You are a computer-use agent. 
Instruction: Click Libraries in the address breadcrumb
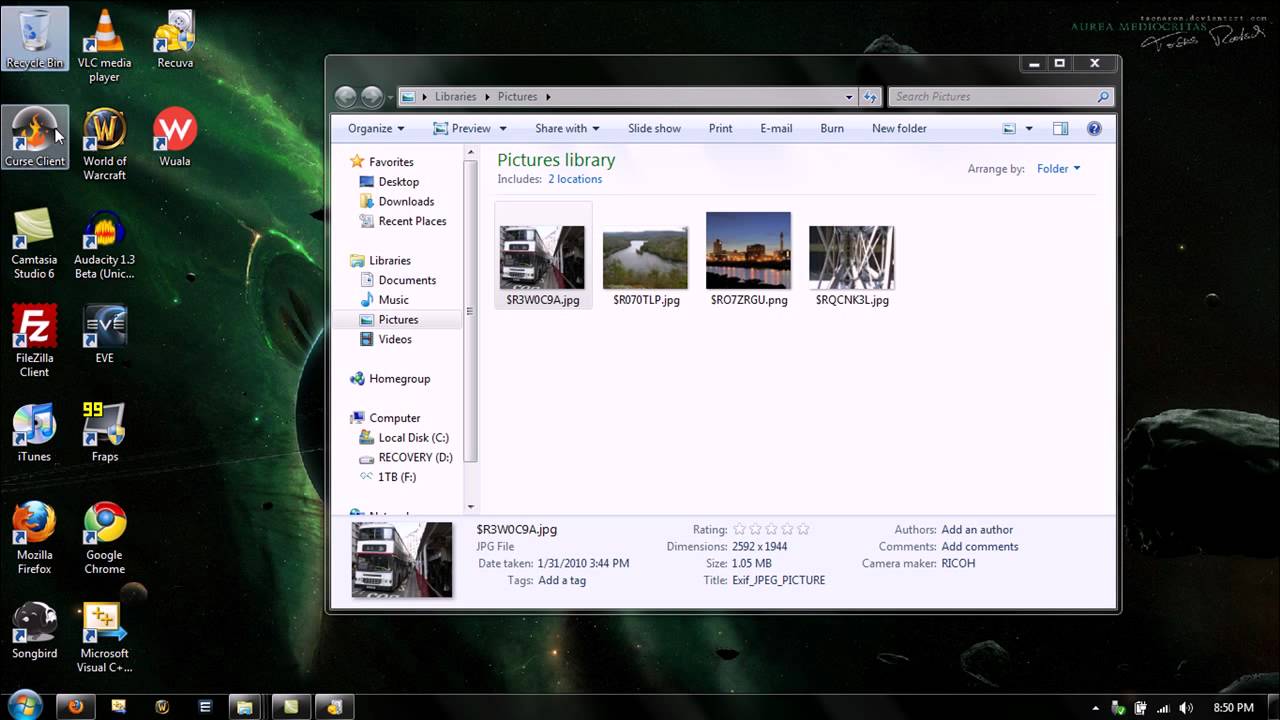pyautogui.click(x=455, y=97)
